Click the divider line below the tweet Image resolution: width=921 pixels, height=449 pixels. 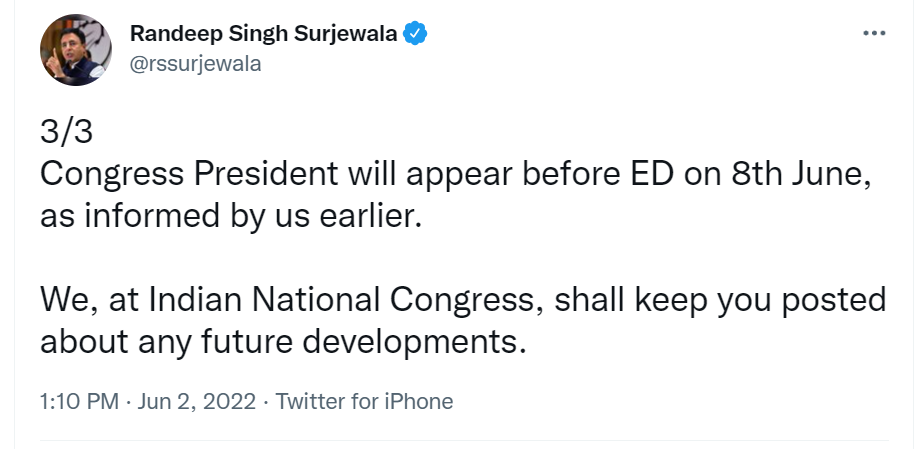click(x=464, y=440)
